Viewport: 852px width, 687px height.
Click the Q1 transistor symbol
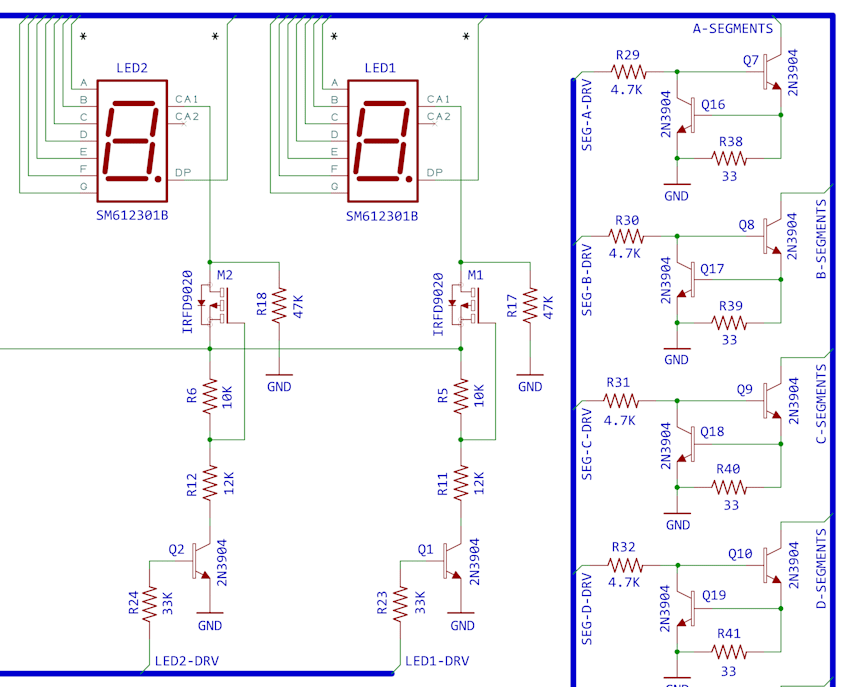click(452, 561)
